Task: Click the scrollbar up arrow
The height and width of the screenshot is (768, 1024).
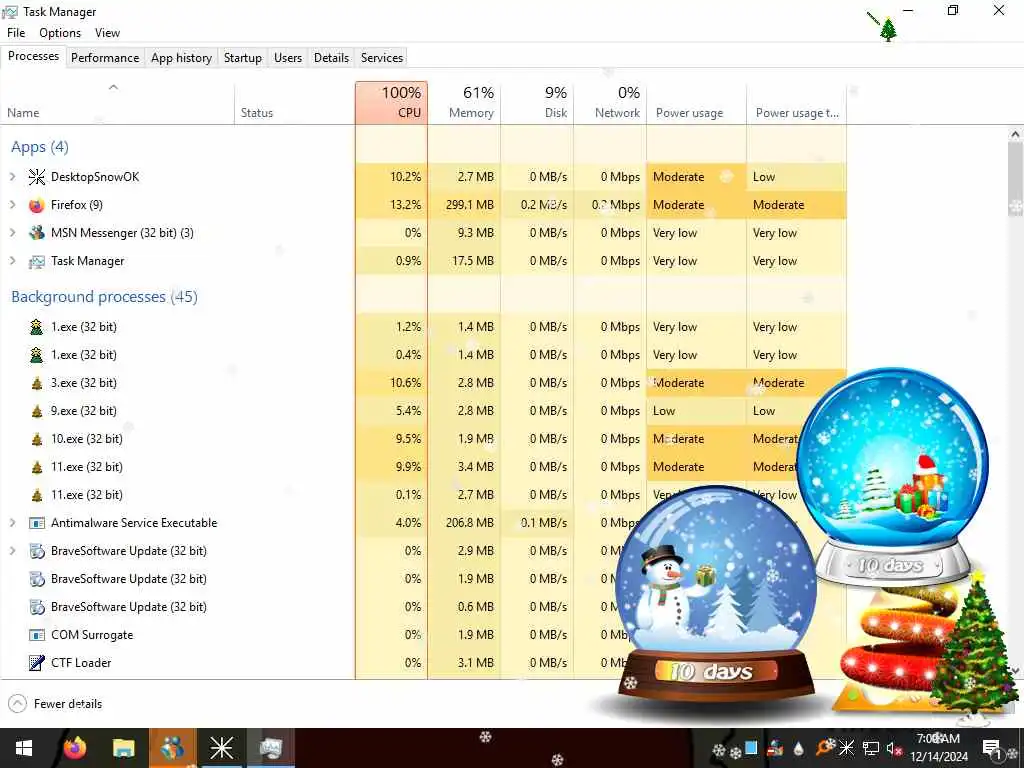Action: click(x=1014, y=135)
